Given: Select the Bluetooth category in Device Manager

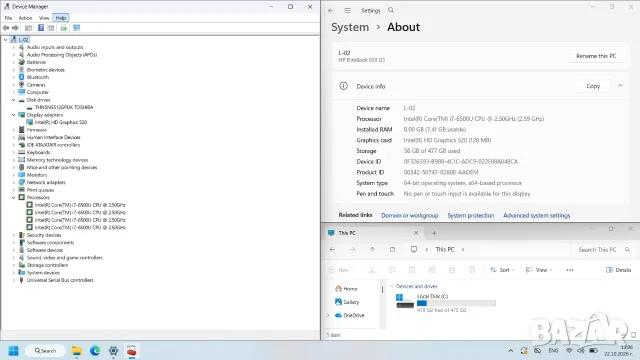Looking at the screenshot, I should (38, 77).
